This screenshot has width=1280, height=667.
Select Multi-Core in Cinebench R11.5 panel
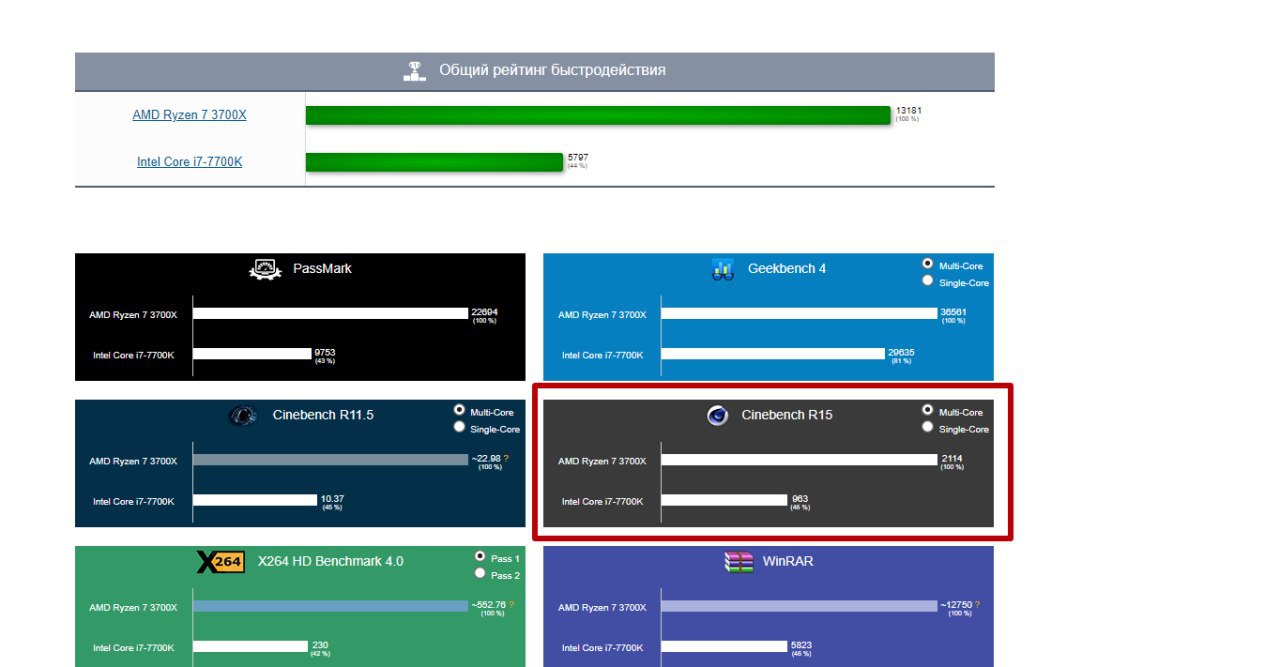[459, 410]
